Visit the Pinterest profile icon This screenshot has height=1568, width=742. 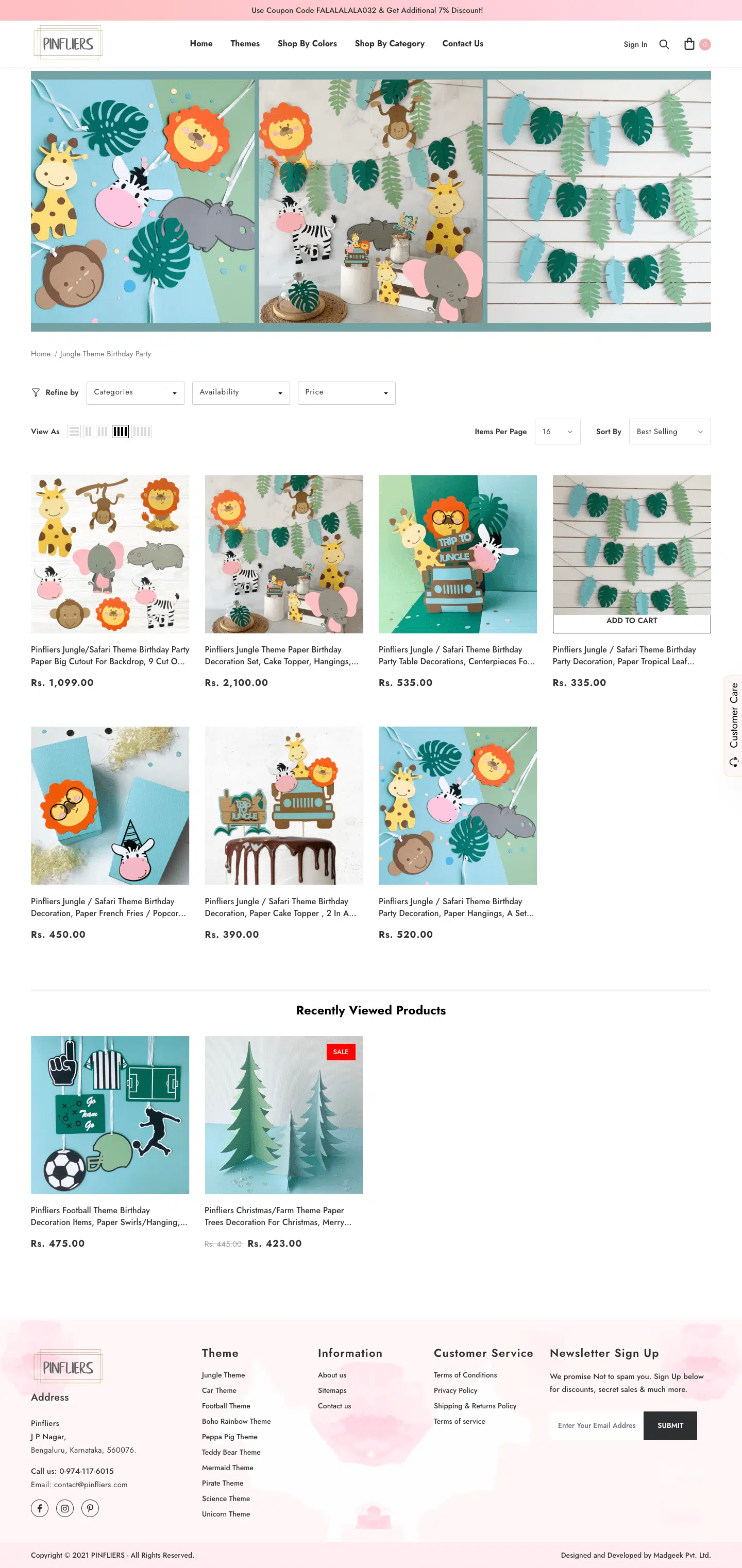tap(90, 1508)
